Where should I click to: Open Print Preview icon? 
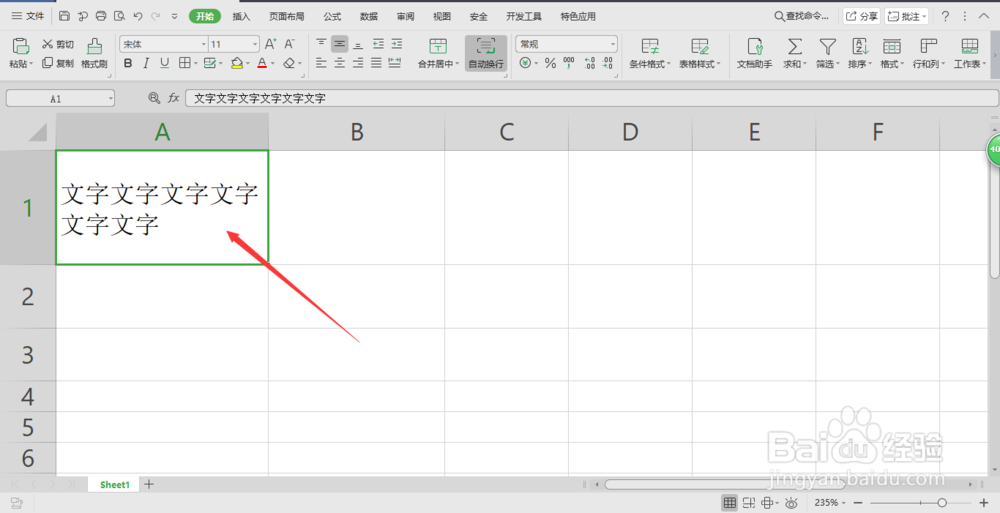[x=119, y=16]
